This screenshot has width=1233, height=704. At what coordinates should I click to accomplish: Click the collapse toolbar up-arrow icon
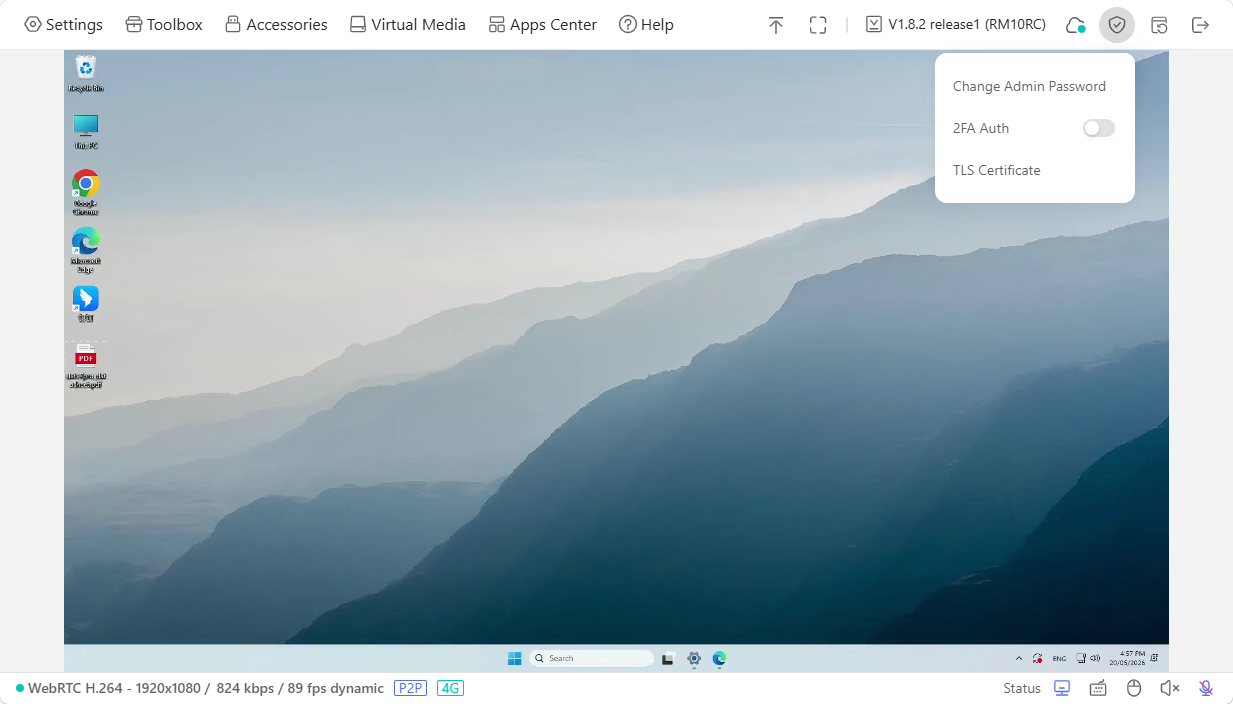pos(776,25)
